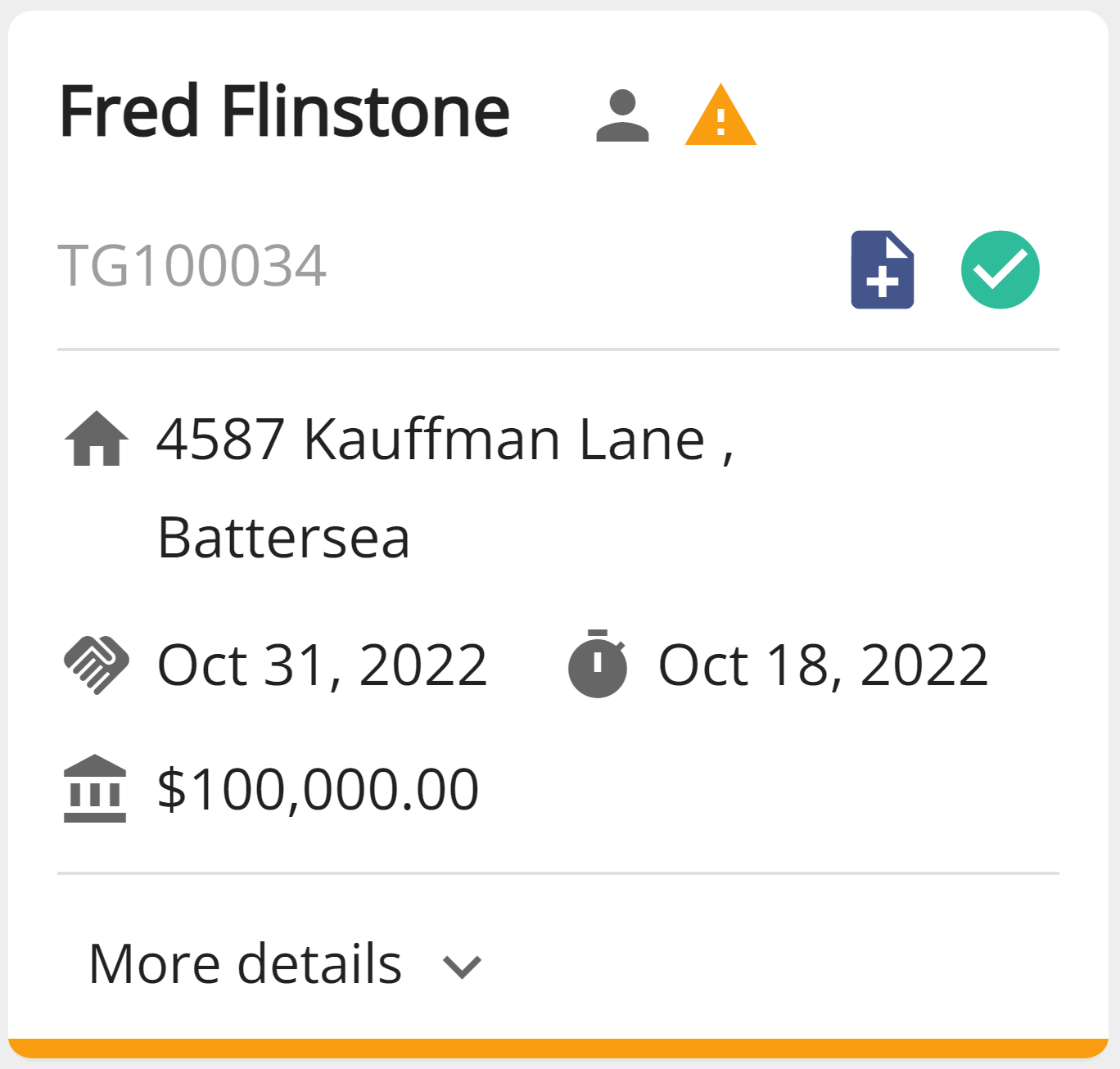Viewport: 1120px width, 1069px height.
Task: Click the divider line above More details
Action: (558, 873)
